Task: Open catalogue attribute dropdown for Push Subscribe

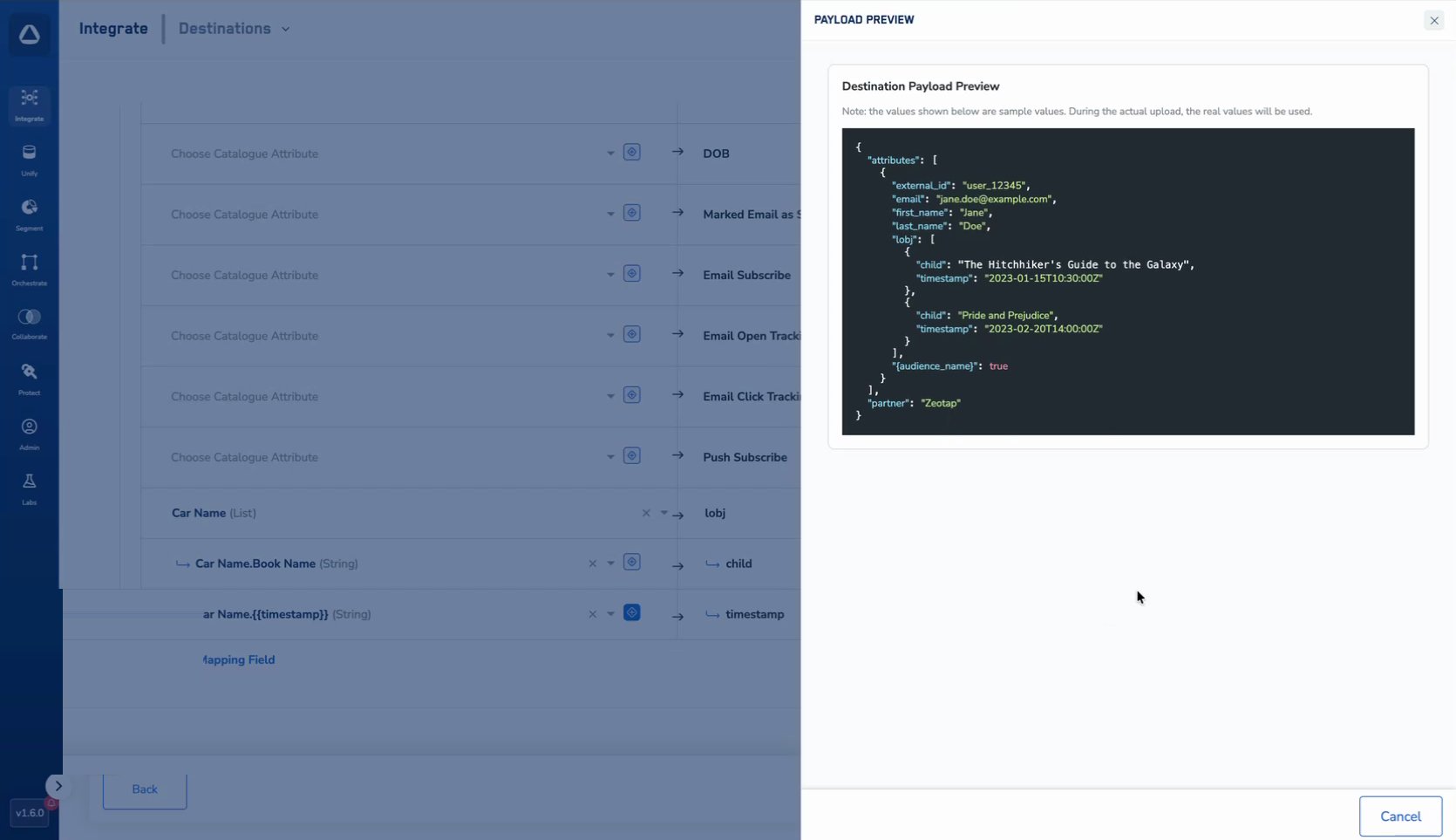Action: pos(610,457)
